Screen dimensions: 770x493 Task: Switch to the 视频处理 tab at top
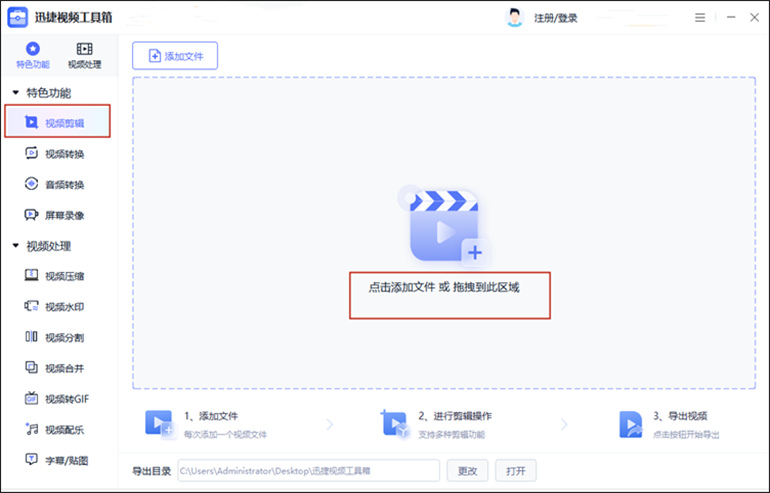[84, 55]
